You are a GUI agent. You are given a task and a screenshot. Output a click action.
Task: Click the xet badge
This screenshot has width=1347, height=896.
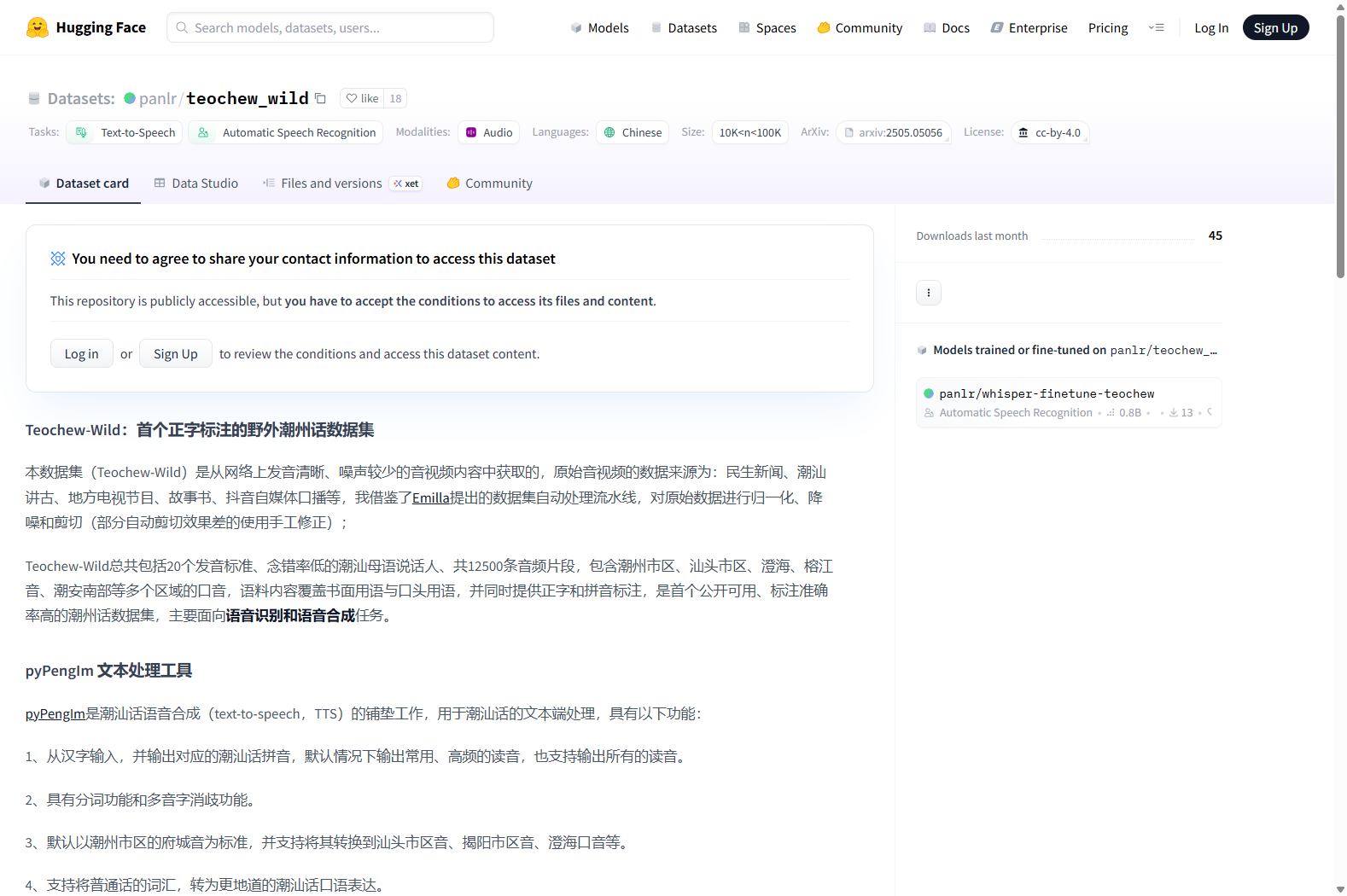tap(405, 183)
